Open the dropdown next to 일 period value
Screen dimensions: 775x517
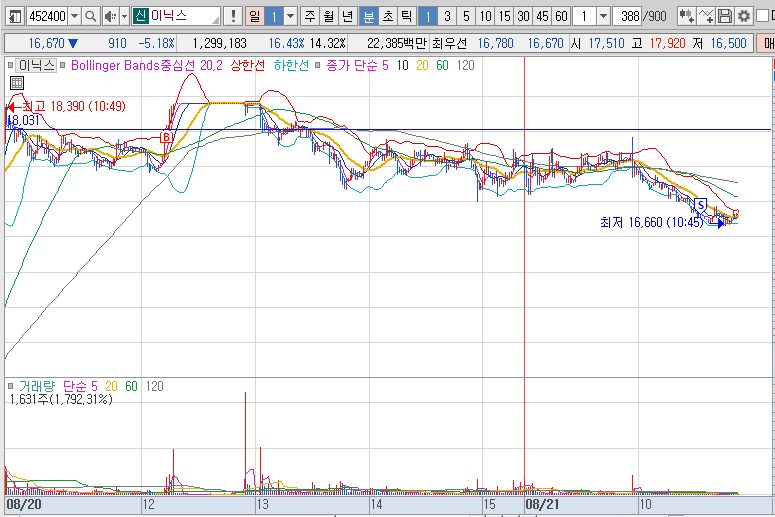(x=291, y=16)
